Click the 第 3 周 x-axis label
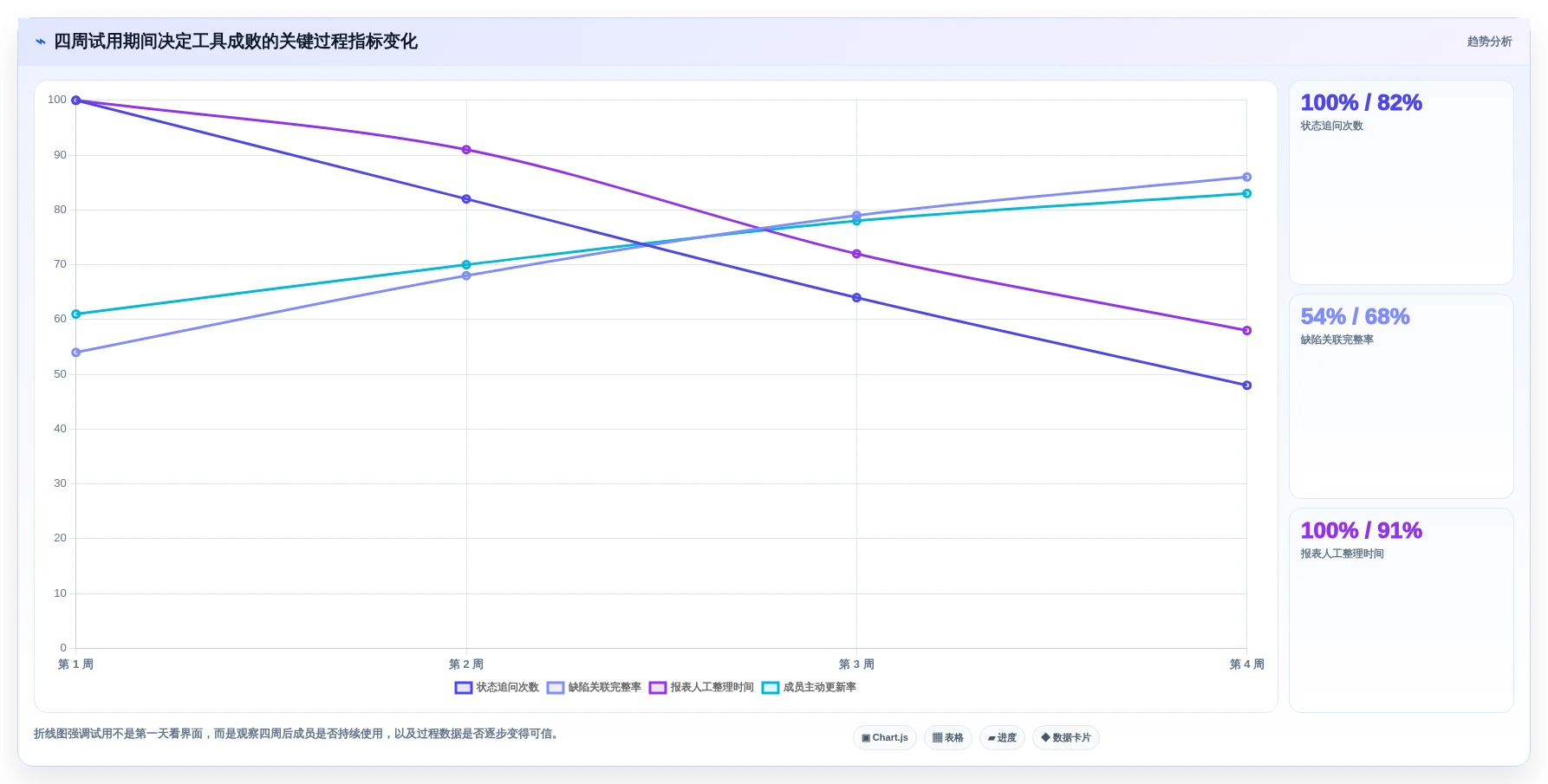Image resolution: width=1548 pixels, height=784 pixels. [856, 664]
